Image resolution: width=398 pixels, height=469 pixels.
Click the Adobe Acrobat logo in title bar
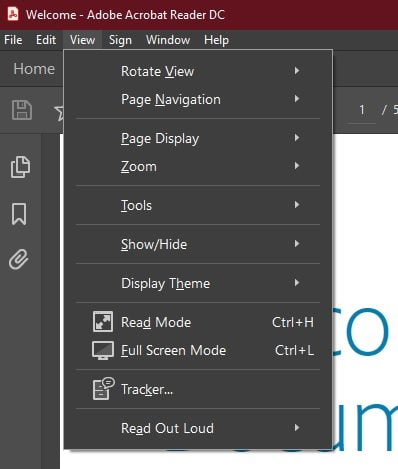(x=13, y=14)
